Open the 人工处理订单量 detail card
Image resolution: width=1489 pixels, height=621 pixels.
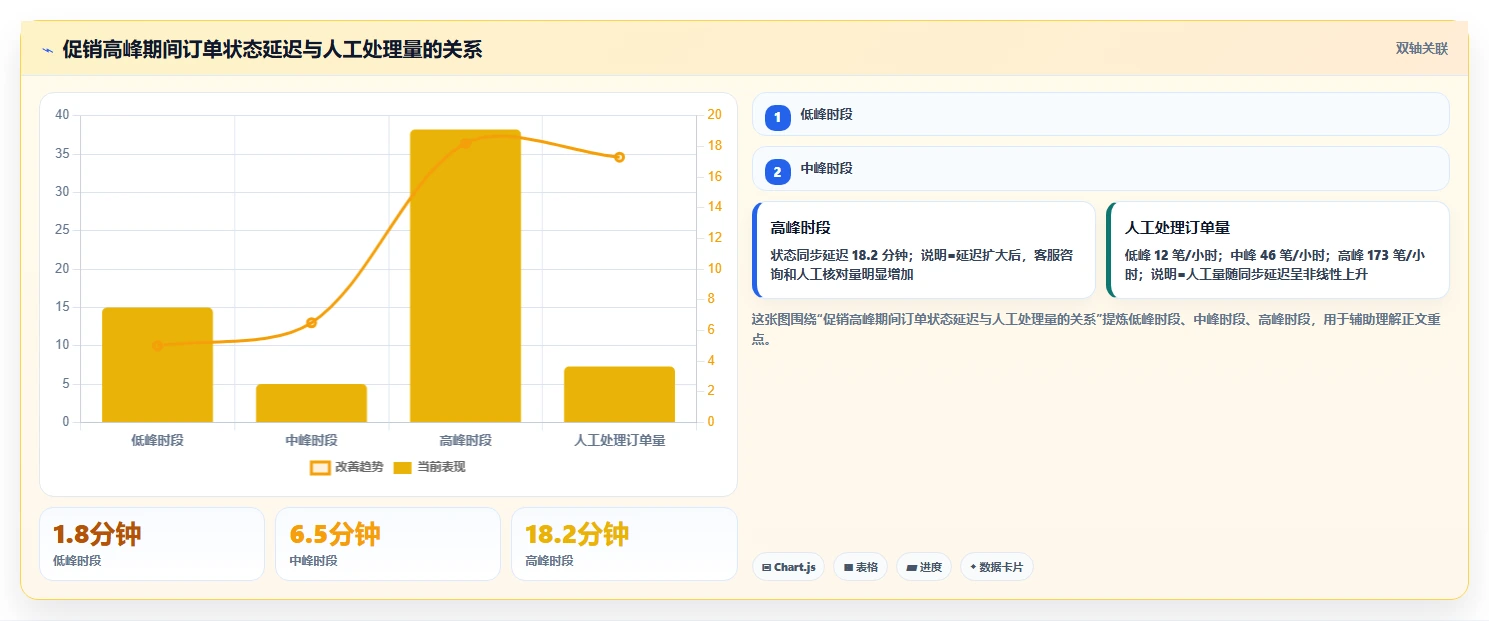tap(1277, 250)
